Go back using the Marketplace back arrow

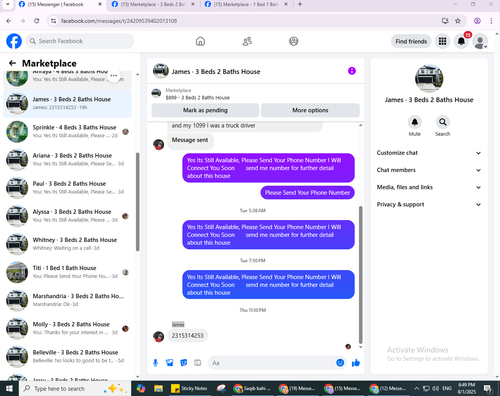coord(13,63)
